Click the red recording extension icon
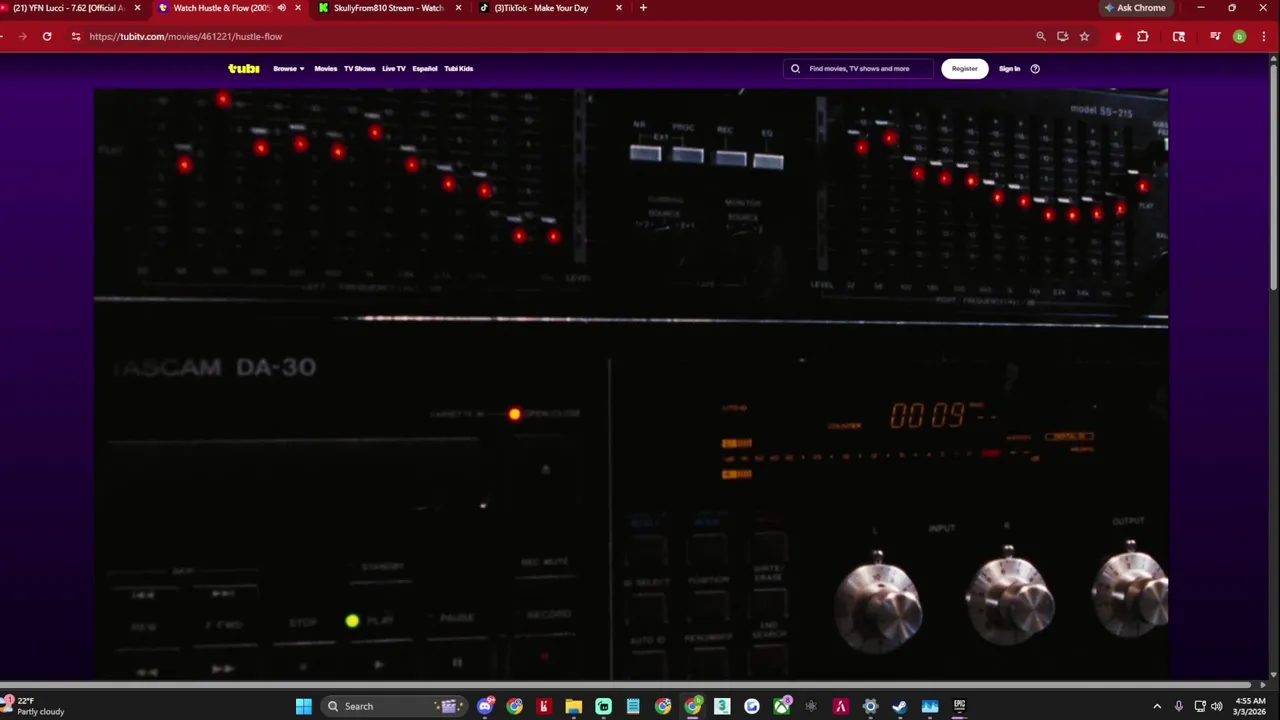The height and width of the screenshot is (720, 1280). (x=1118, y=36)
